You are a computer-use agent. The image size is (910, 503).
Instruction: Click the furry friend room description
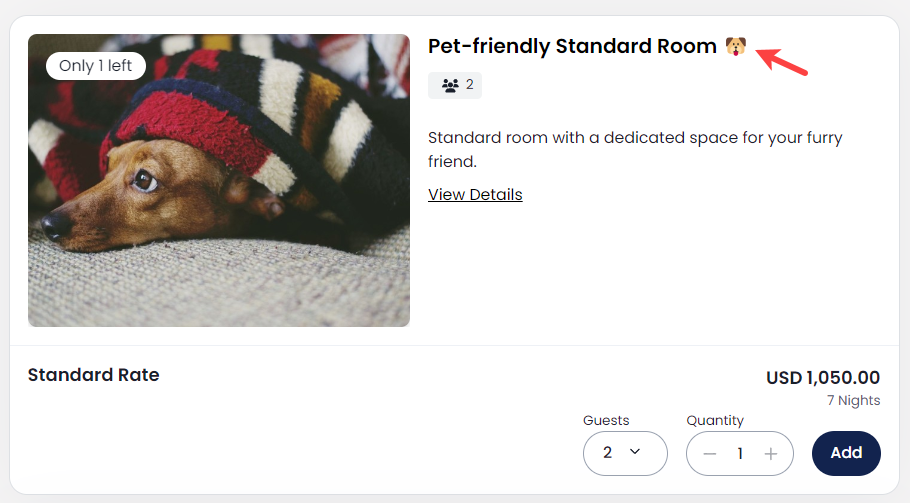tap(635, 149)
